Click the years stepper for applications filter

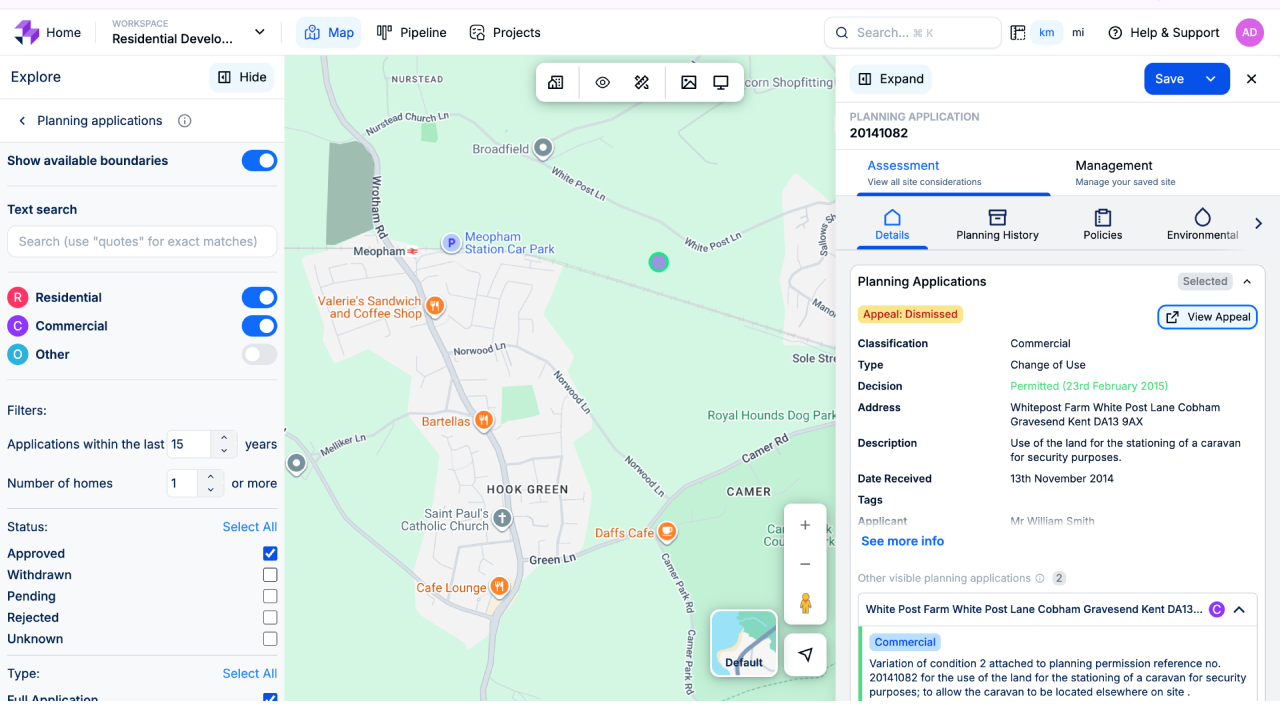(225, 444)
